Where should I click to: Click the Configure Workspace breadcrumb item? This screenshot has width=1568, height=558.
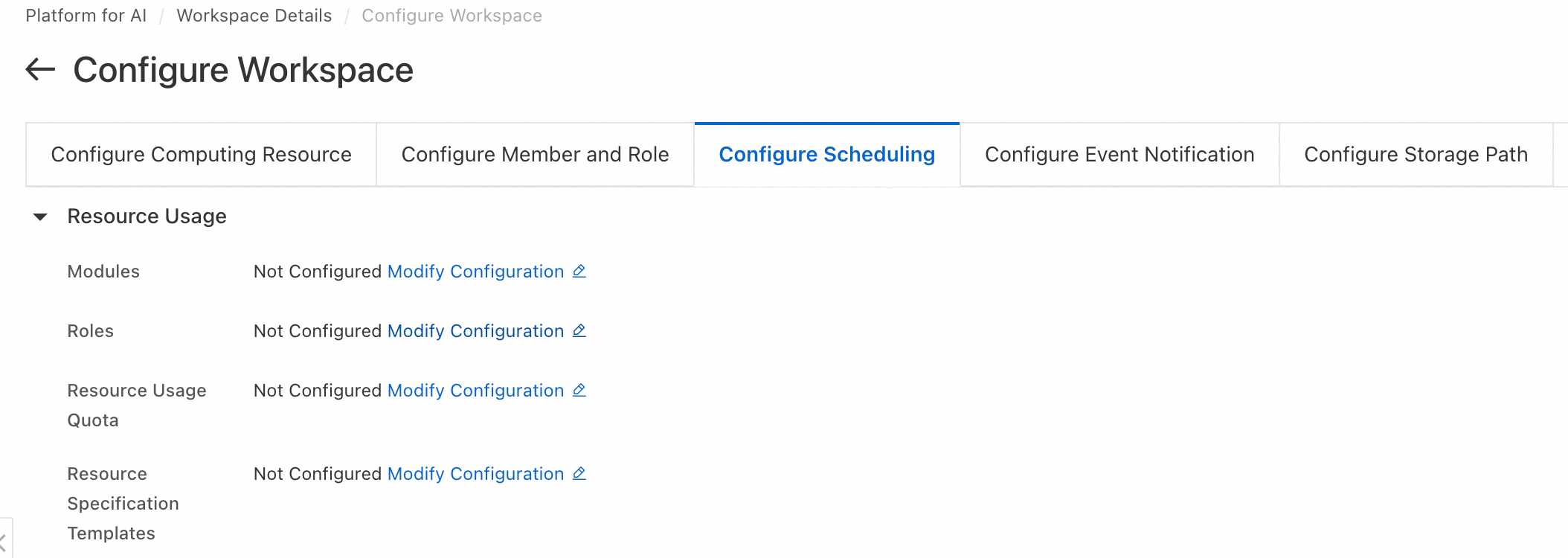[452, 16]
